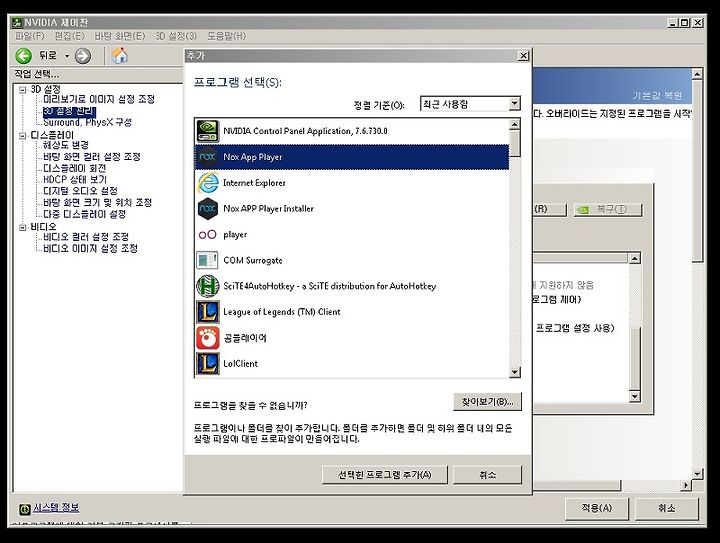Select 바탕 화면 컬러 설정 조정 item
Viewport: 720px width, 543px height.
pyautogui.click(x=92, y=157)
